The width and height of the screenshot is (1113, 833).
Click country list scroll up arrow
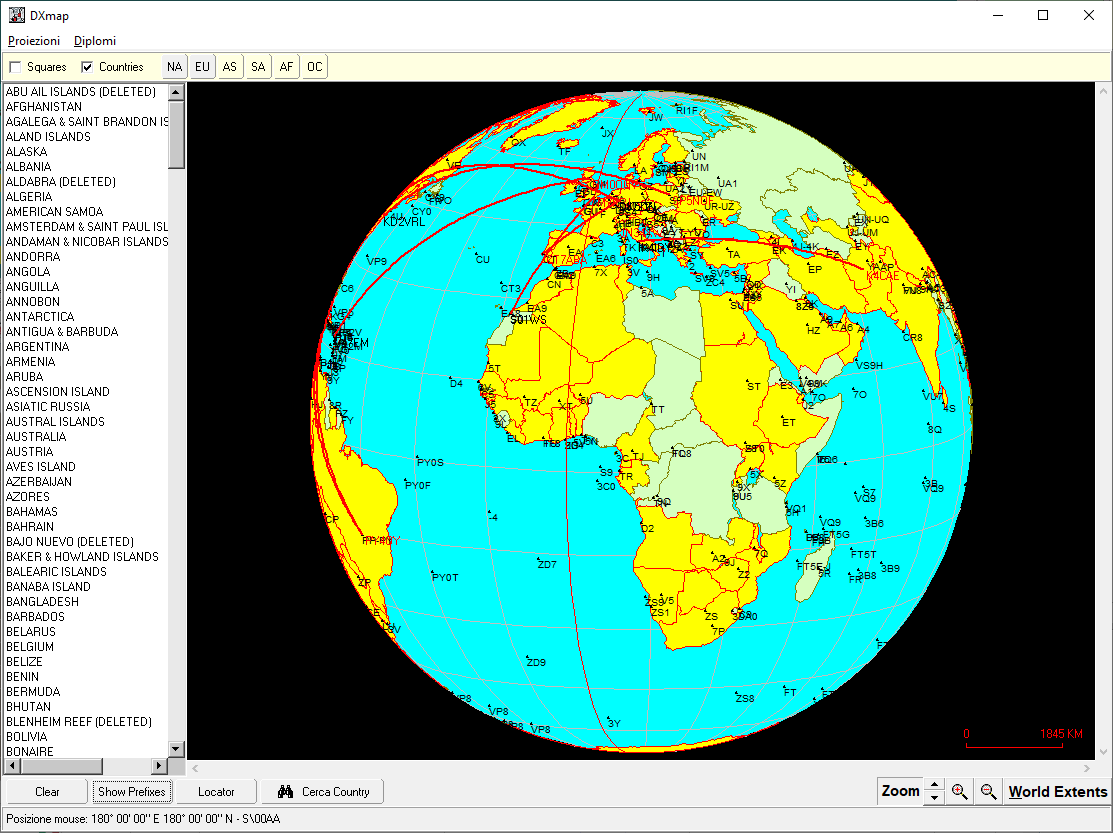coord(176,92)
